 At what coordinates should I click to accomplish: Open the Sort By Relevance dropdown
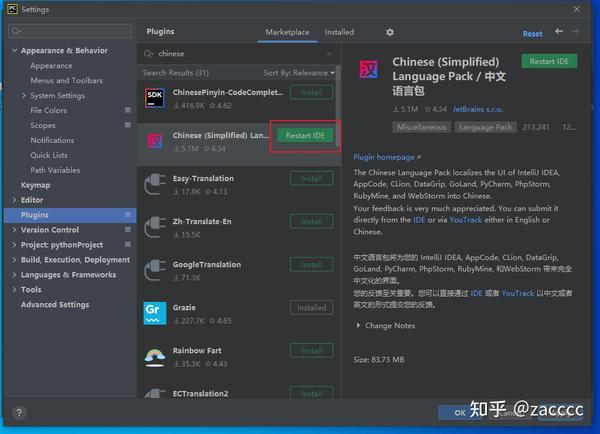[x=299, y=73]
